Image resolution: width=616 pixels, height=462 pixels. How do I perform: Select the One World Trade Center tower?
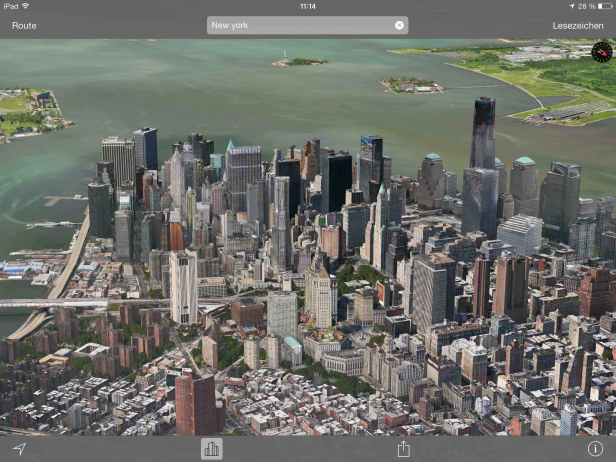[x=483, y=134]
